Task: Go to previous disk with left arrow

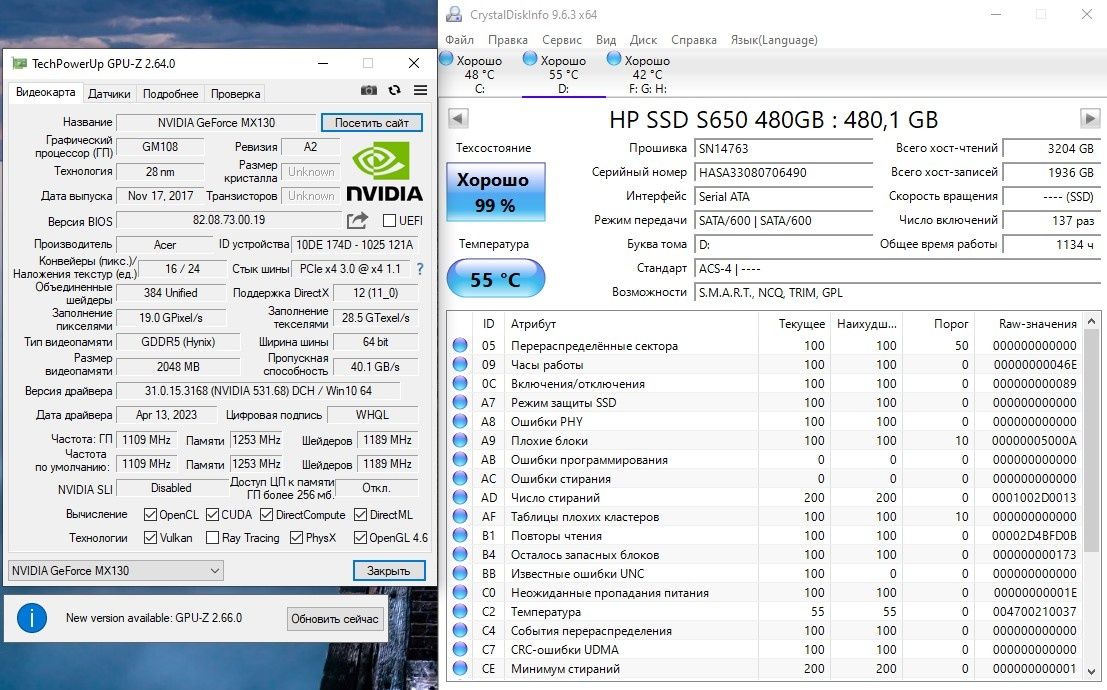Action: coord(458,119)
